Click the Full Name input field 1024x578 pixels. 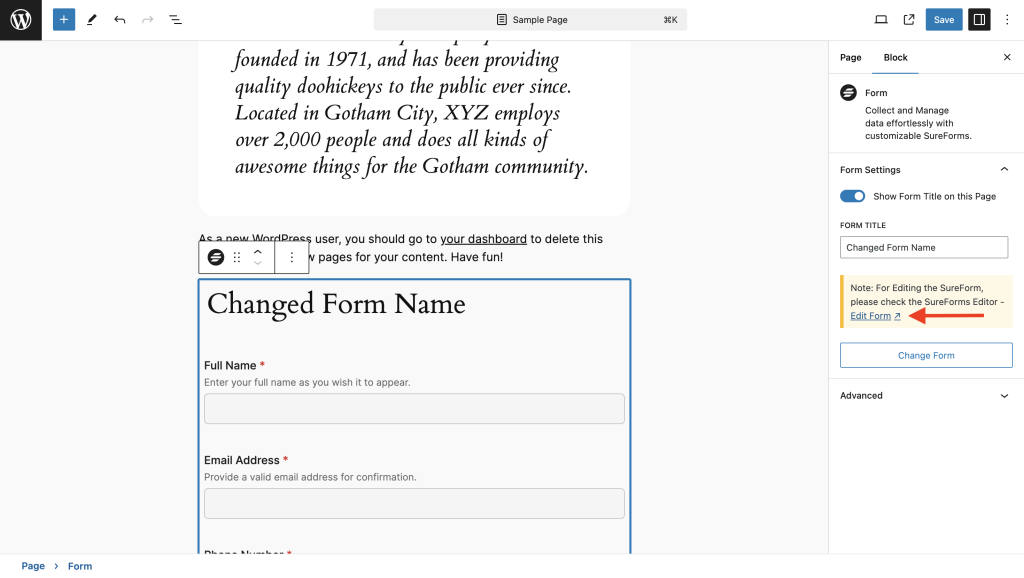[414, 408]
